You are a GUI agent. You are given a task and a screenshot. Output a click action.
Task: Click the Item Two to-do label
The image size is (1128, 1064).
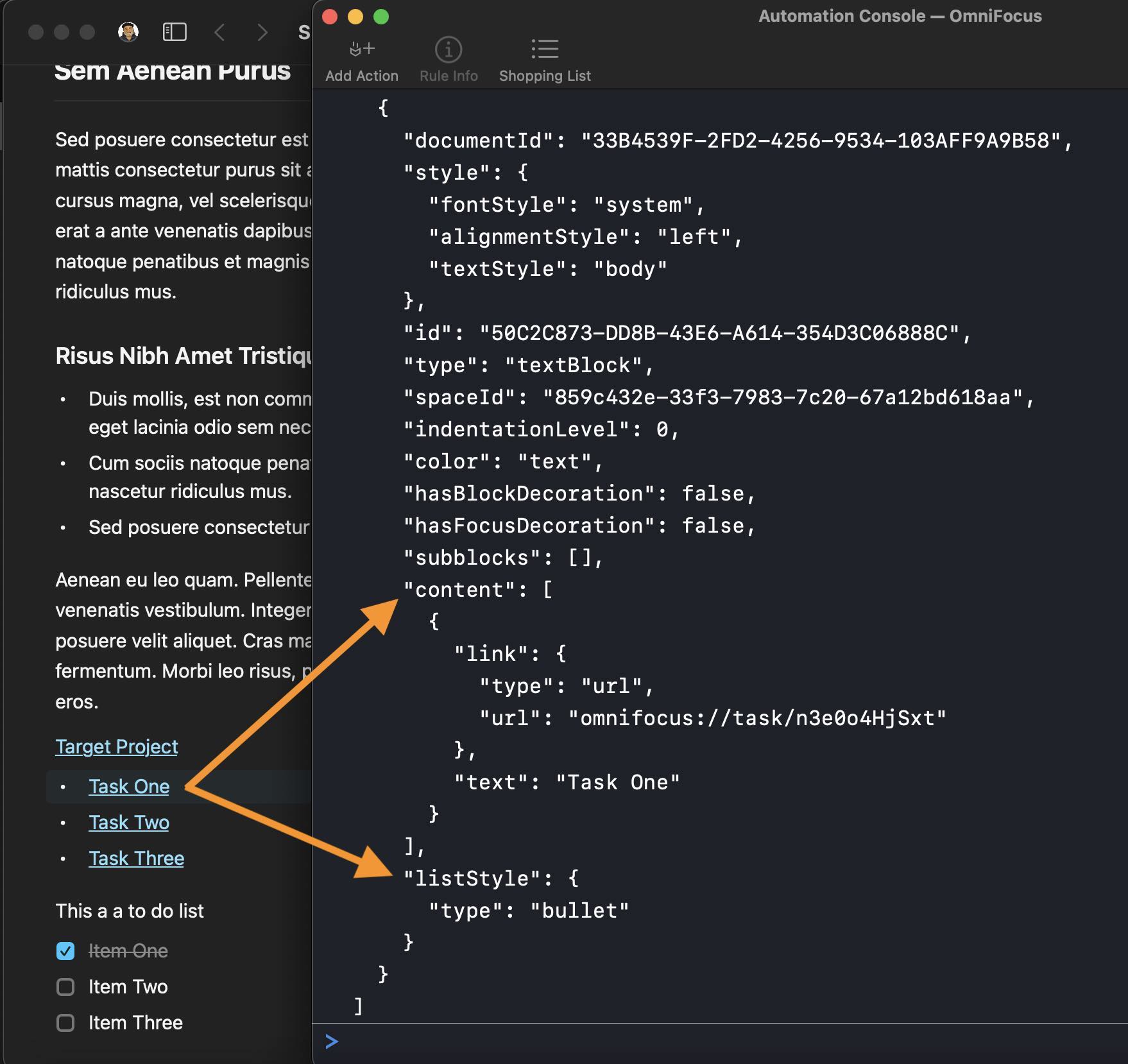tap(128, 986)
